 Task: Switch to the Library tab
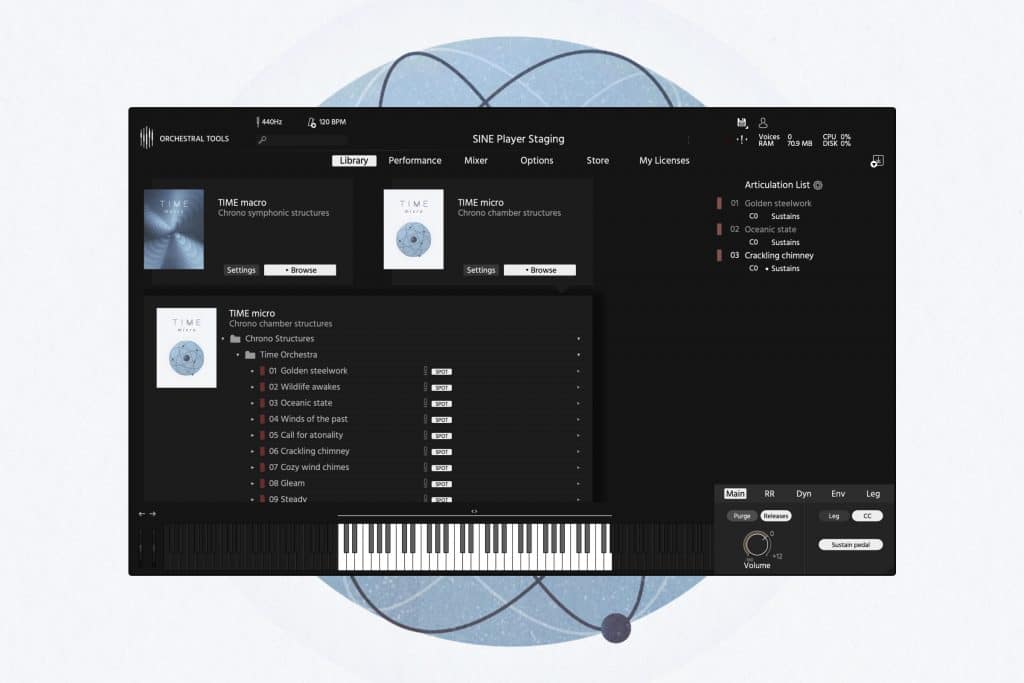[354, 161]
